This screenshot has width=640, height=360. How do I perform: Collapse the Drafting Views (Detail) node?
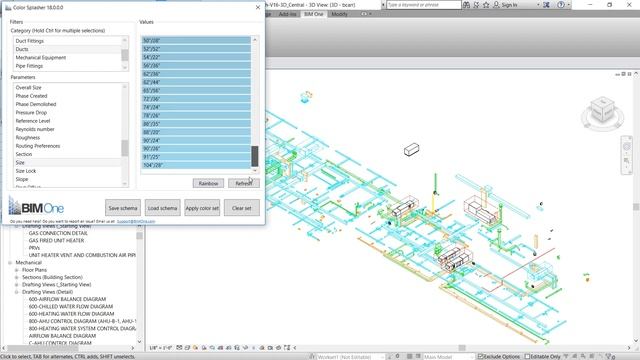click(x=17, y=292)
